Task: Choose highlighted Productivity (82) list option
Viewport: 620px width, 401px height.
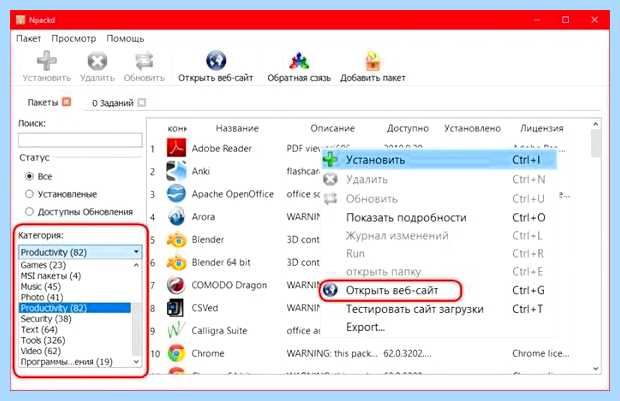Action: [75, 308]
